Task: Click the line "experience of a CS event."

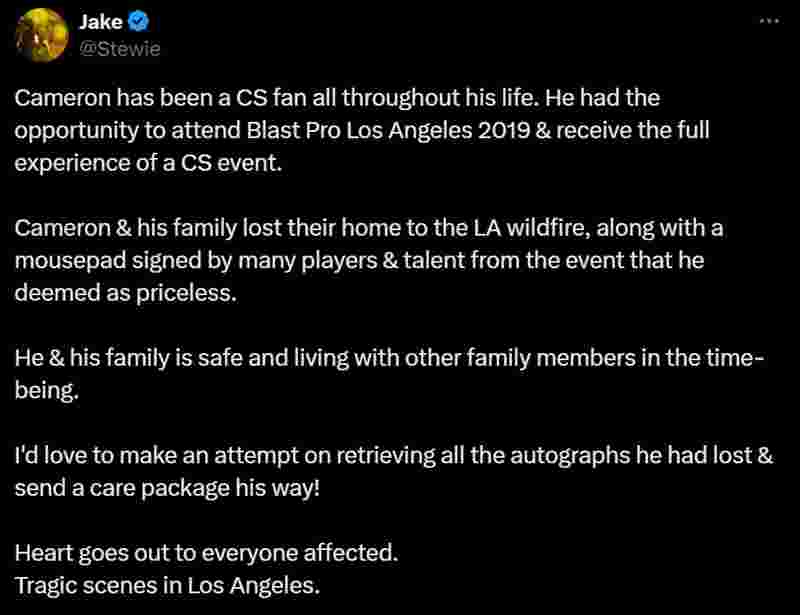Action: pos(148,163)
